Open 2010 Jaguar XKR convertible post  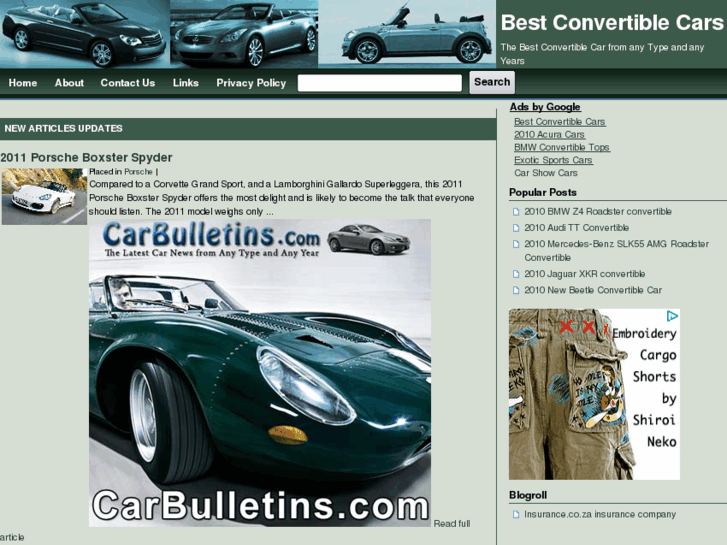pyautogui.click(x=585, y=274)
